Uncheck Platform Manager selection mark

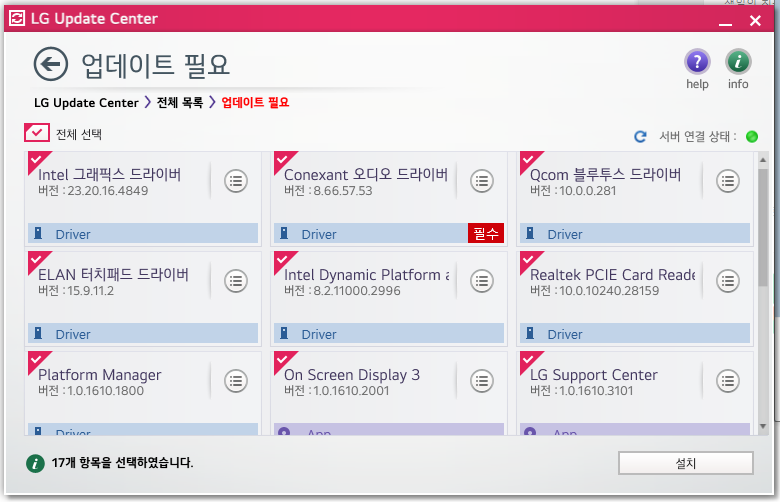(37, 360)
